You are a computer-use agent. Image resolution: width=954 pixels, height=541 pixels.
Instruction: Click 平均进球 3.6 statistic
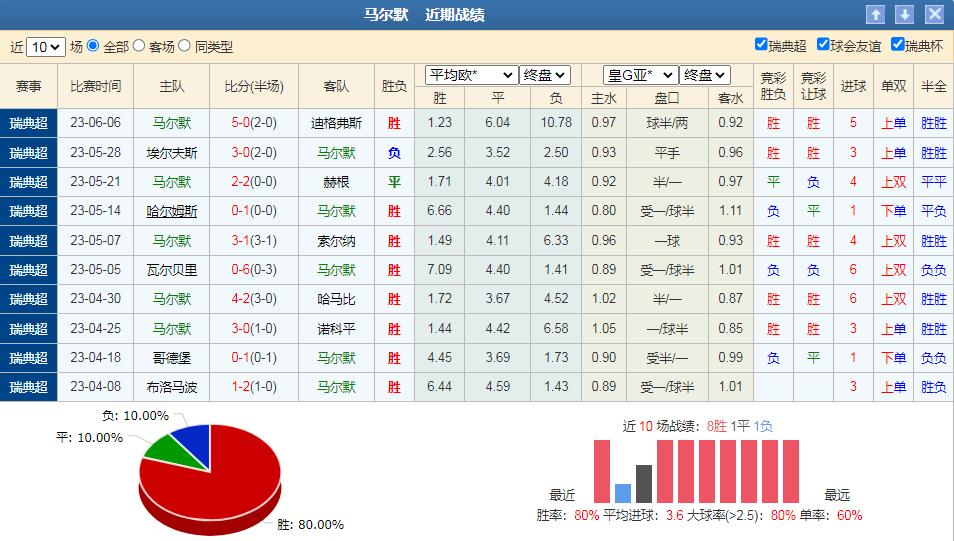(643, 515)
